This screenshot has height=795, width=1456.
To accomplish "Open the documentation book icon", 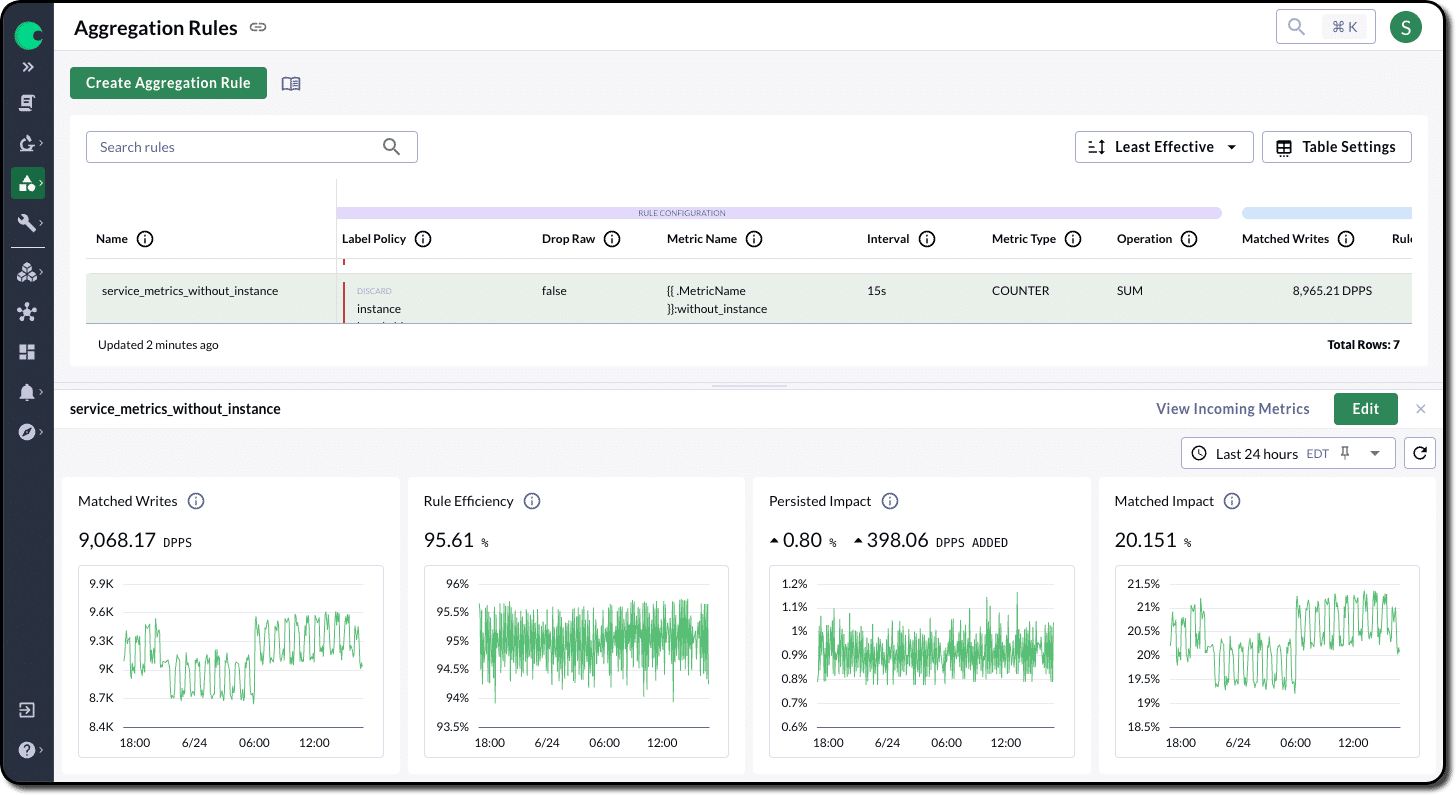I will pos(291,84).
